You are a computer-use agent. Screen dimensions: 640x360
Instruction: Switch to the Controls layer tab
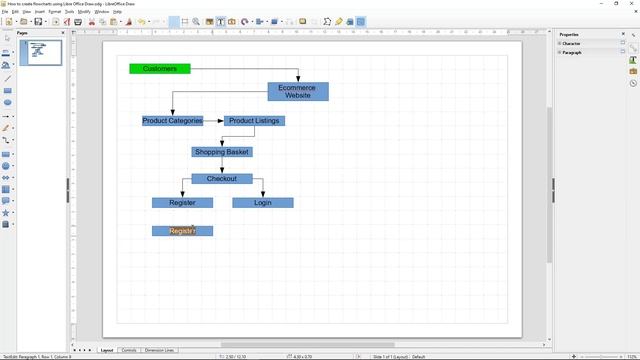point(129,350)
